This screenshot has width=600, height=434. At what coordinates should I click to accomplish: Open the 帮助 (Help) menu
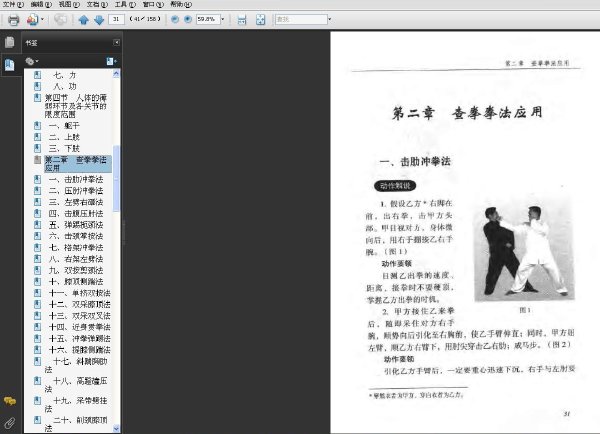181,4
